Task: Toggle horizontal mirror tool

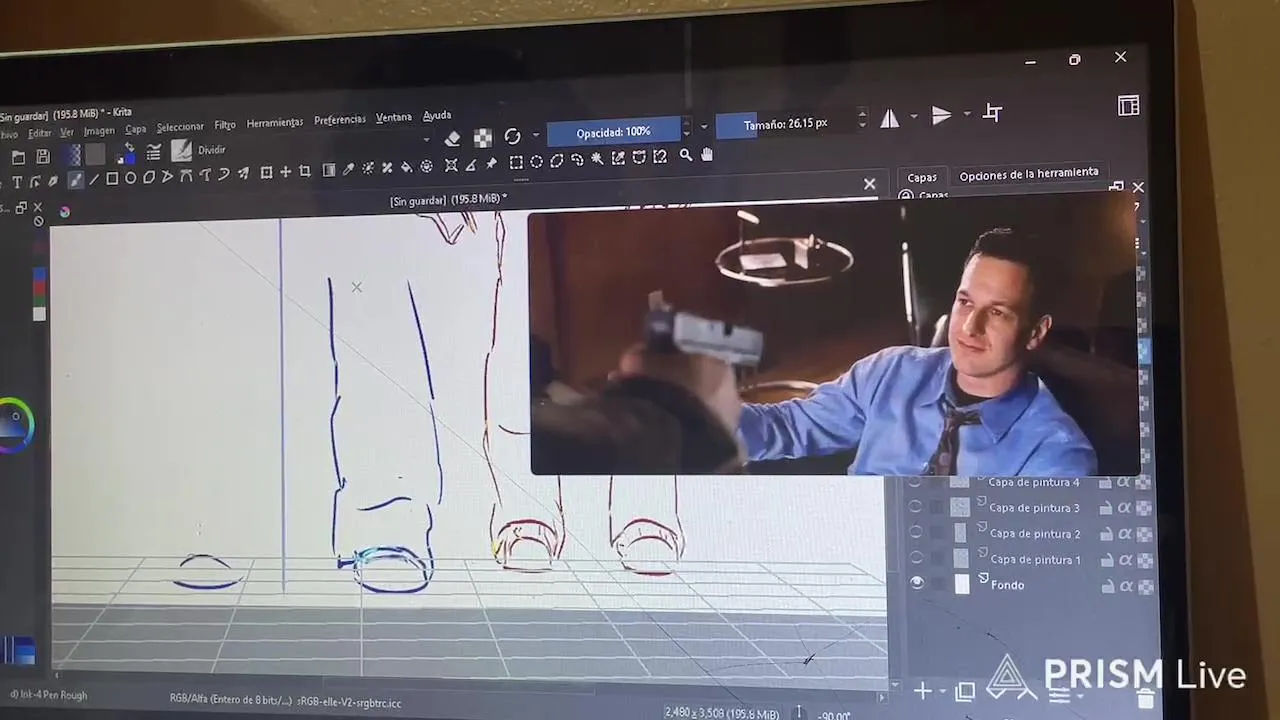Action: 889,119
